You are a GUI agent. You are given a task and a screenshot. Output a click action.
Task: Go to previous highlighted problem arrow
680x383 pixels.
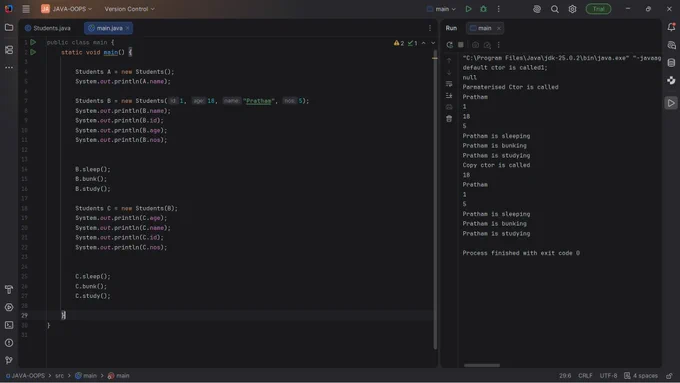tap(424, 43)
